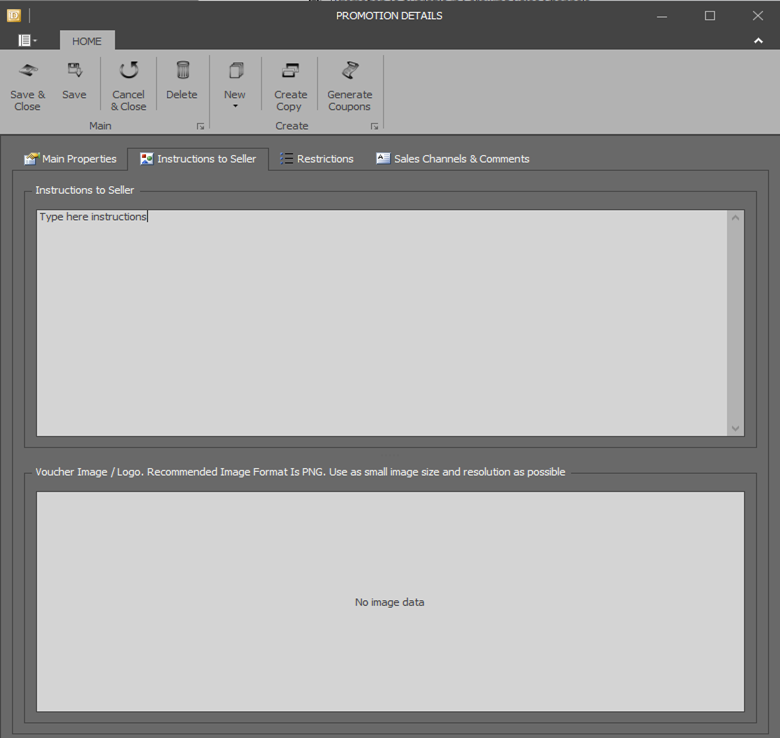The height and width of the screenshot is (738, 780).
Task: Click the New document icon
Action: (236, 70)
